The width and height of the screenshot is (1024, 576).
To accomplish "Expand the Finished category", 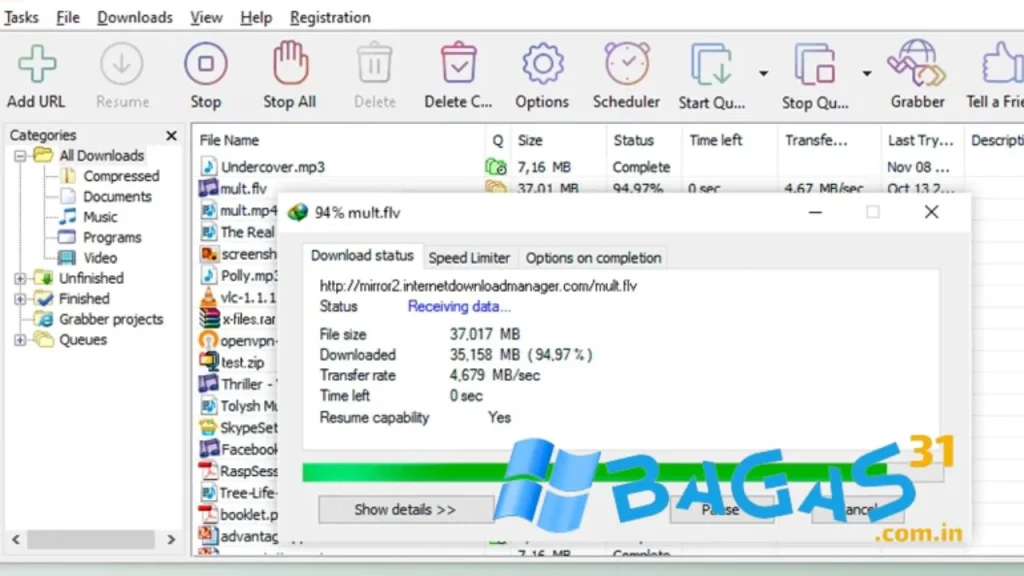I will (20, 298).
